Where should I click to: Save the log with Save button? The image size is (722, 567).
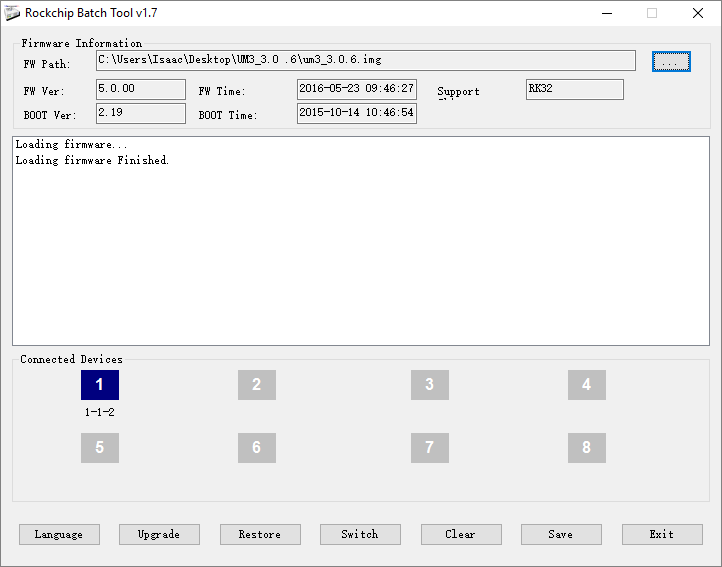pyautogui.click(x=561, y=534)
